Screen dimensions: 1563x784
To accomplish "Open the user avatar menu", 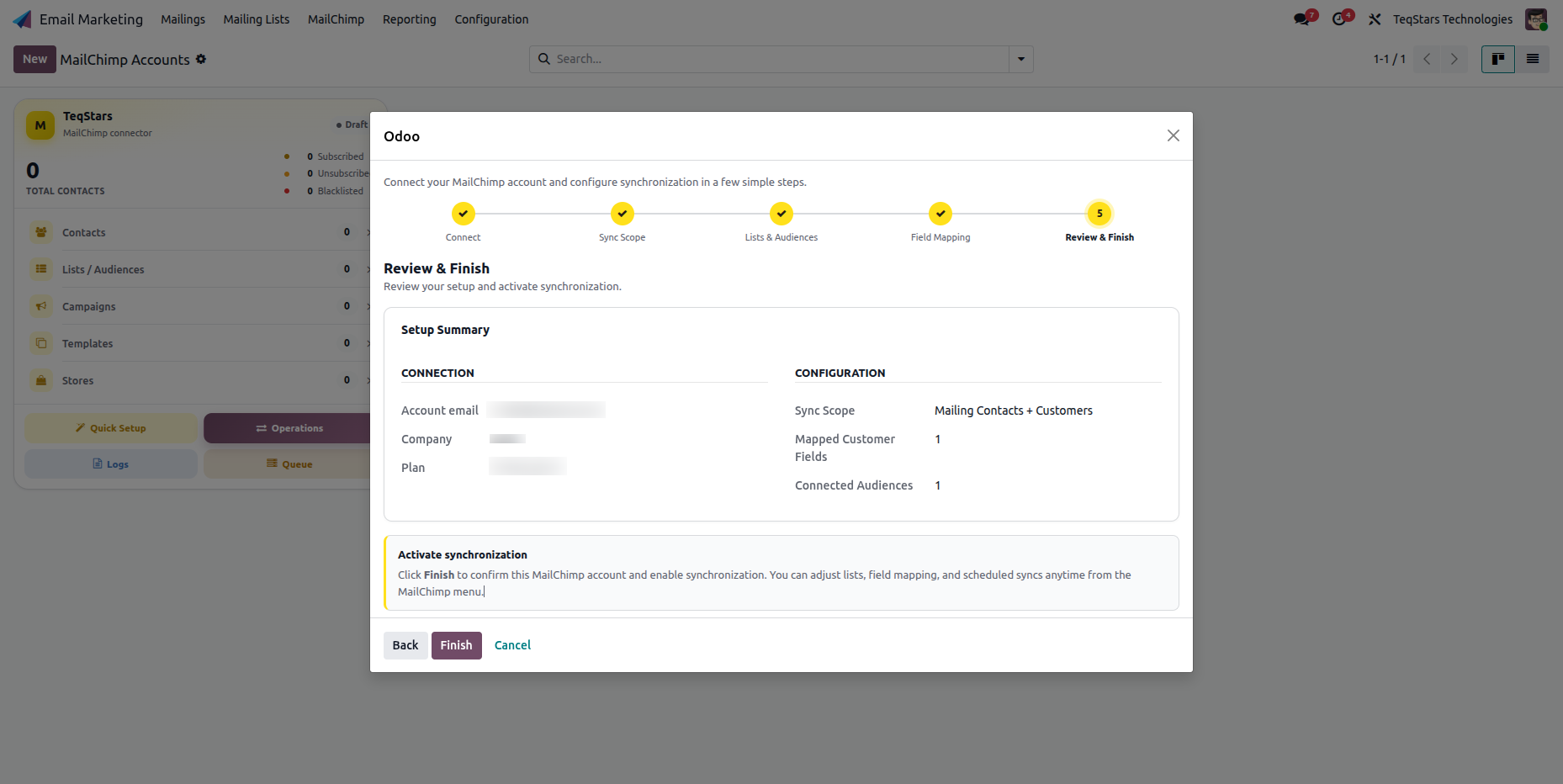I will tap(1536, 19).
